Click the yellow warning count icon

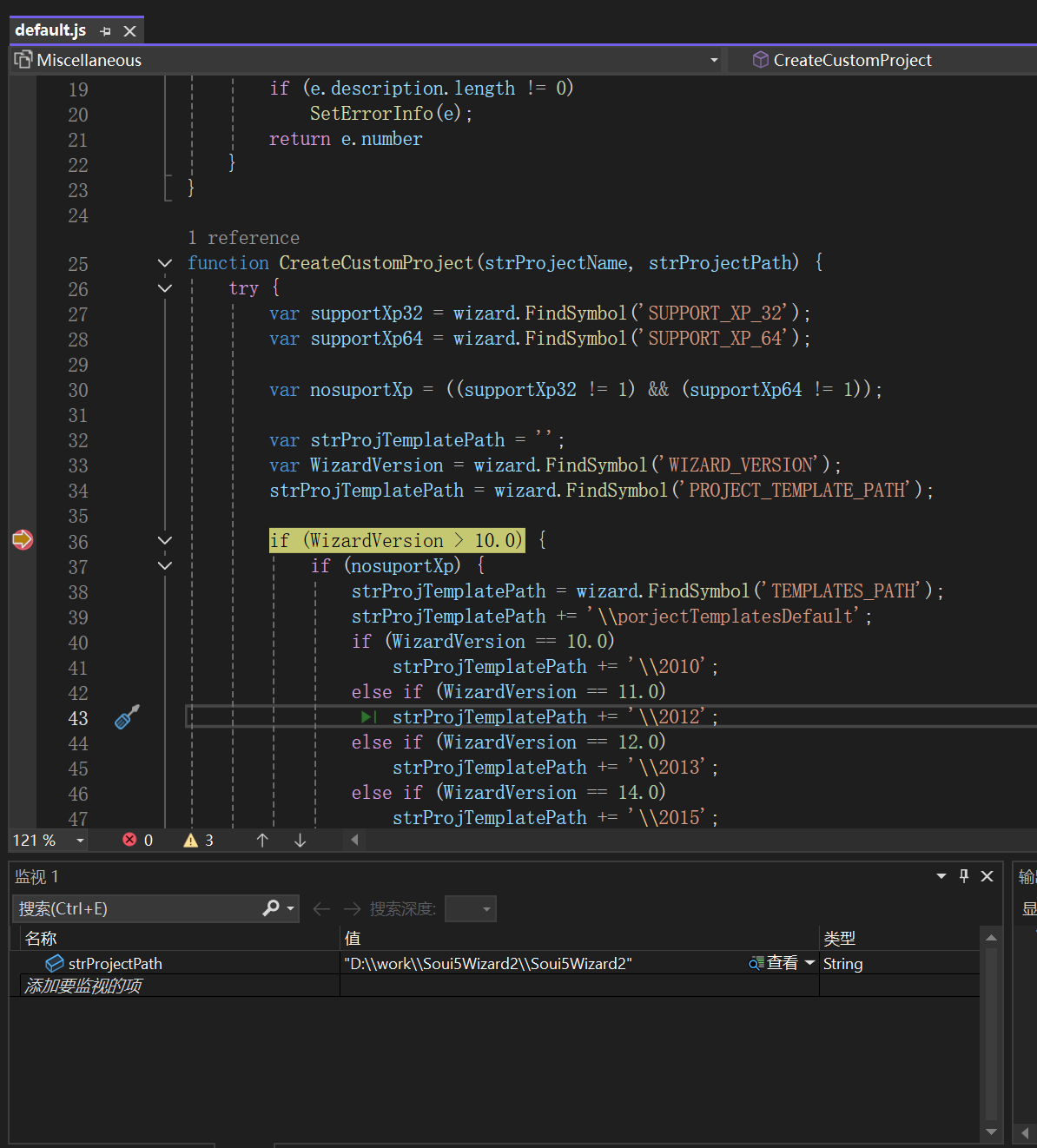pyautogui.click(x=191, y=840)
